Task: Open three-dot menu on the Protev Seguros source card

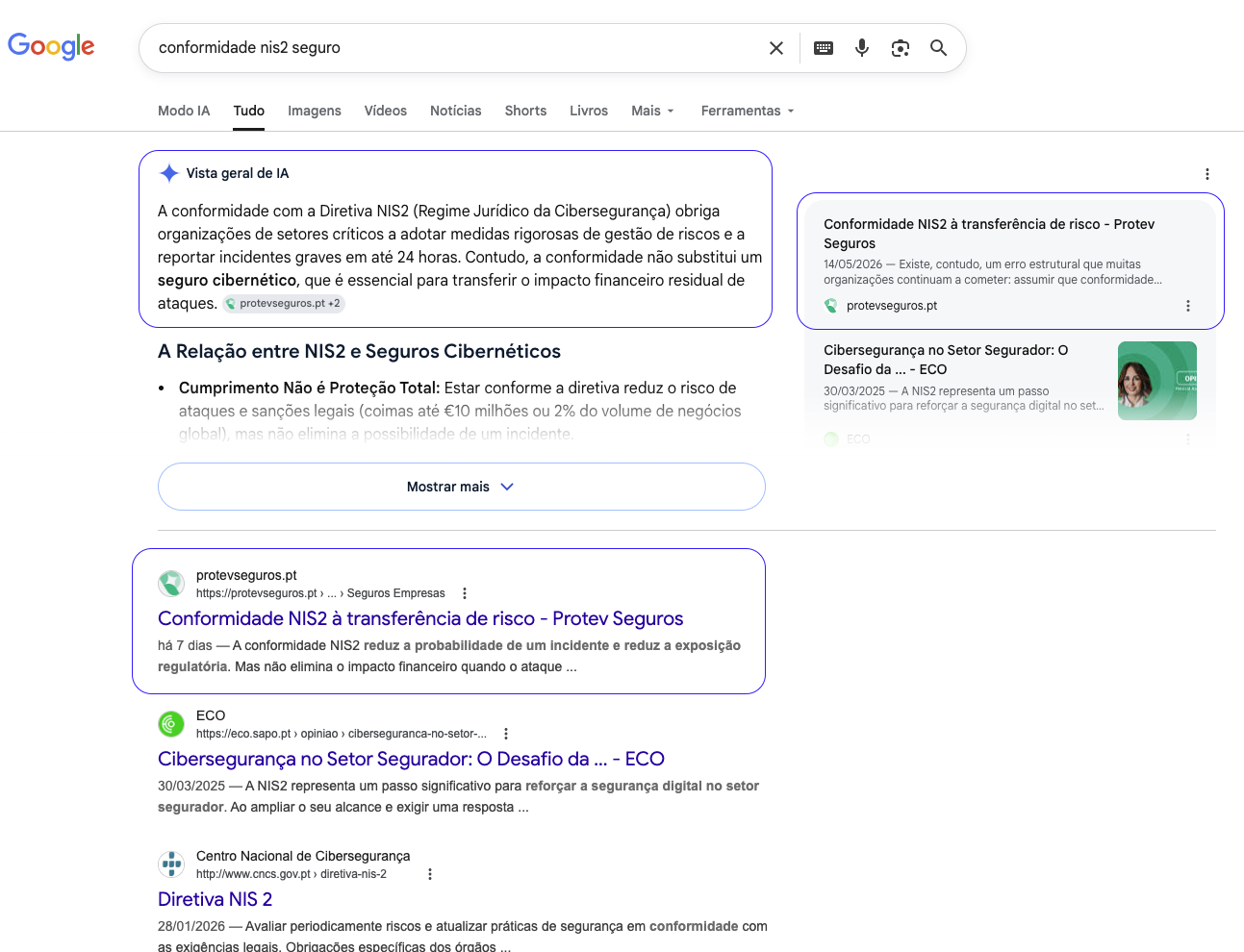Action: click(1188, 306)
